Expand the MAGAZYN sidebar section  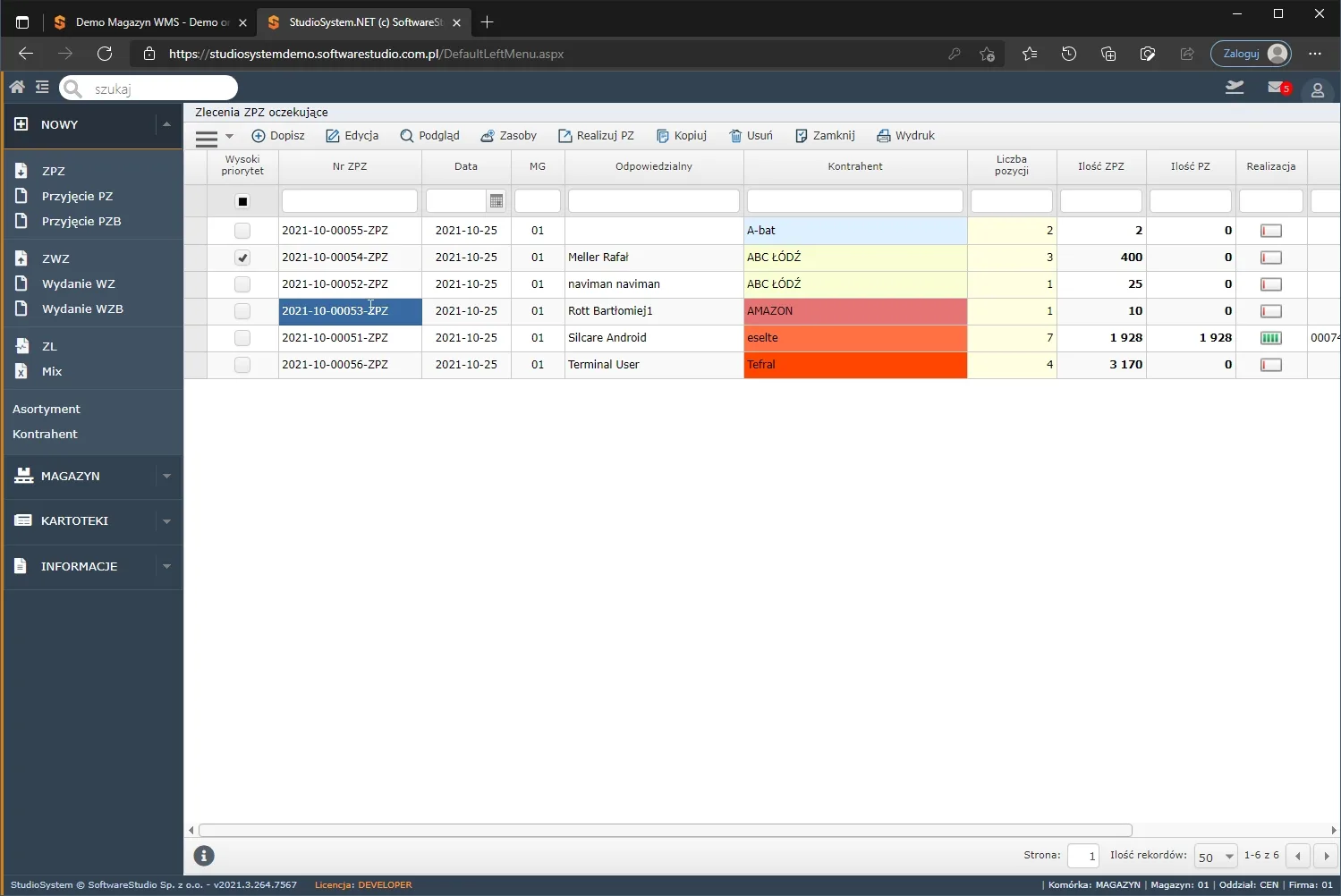[166, 476]
